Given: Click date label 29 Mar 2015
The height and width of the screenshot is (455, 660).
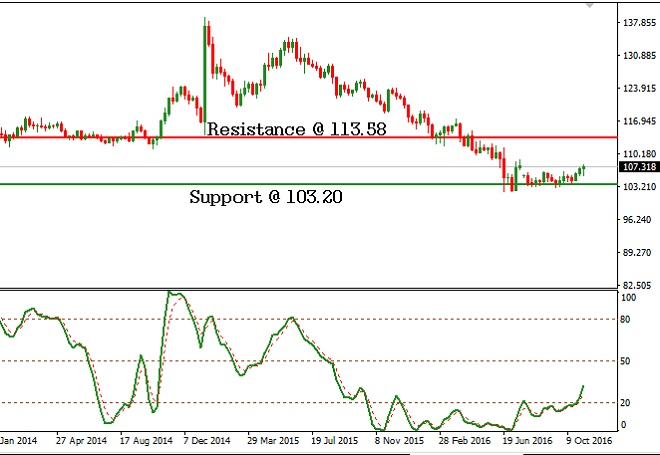Looking at the screenshot, I should (x=273, y=441).
